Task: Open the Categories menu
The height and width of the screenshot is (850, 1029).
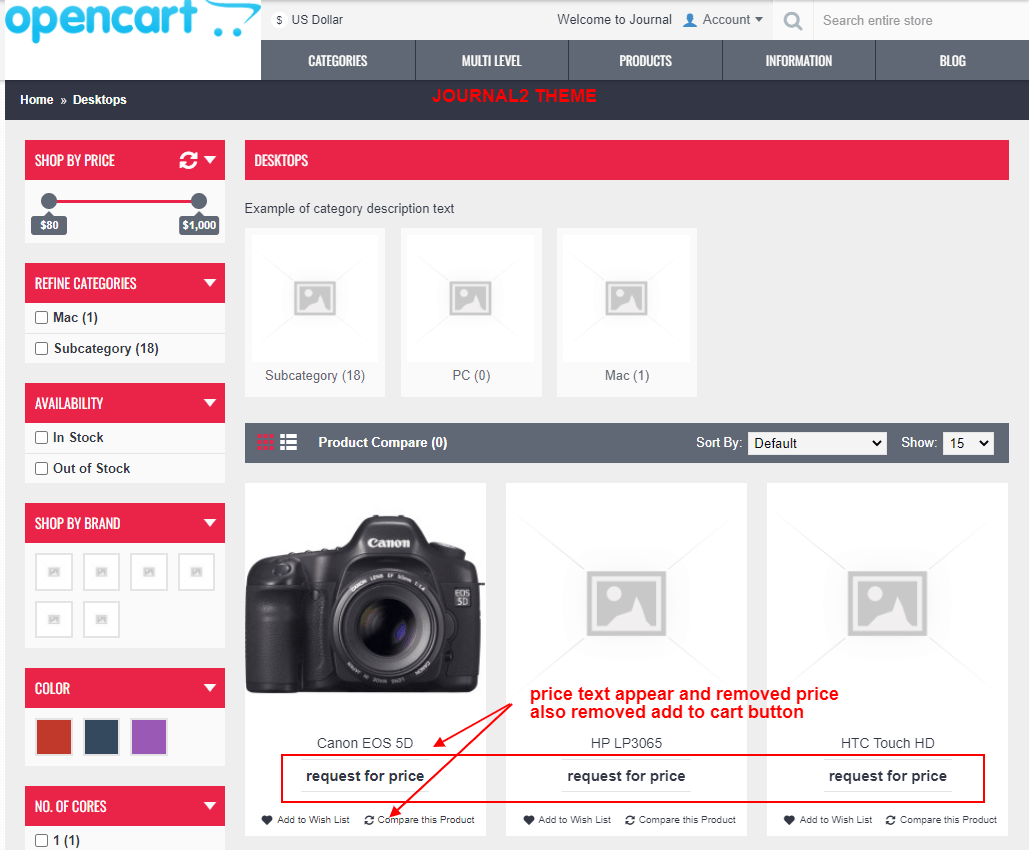Action: [336, 60]
